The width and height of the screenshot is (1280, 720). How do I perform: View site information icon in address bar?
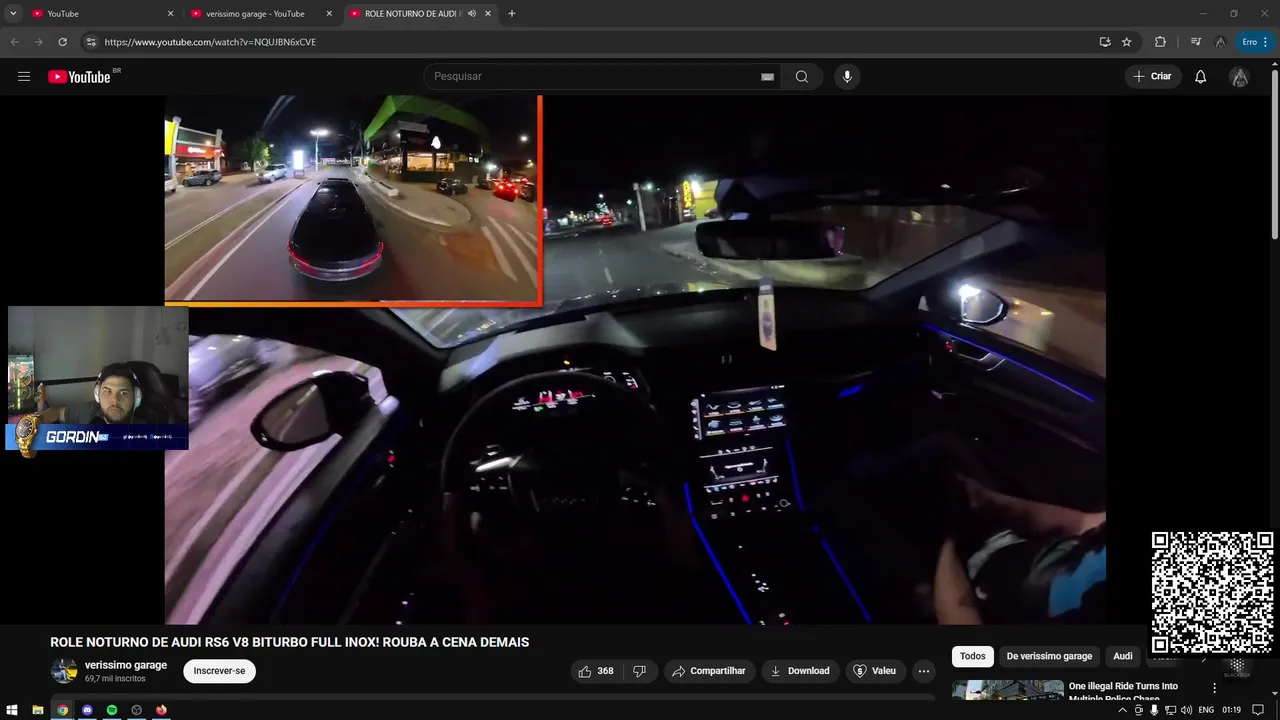click(x=90, y=42)
